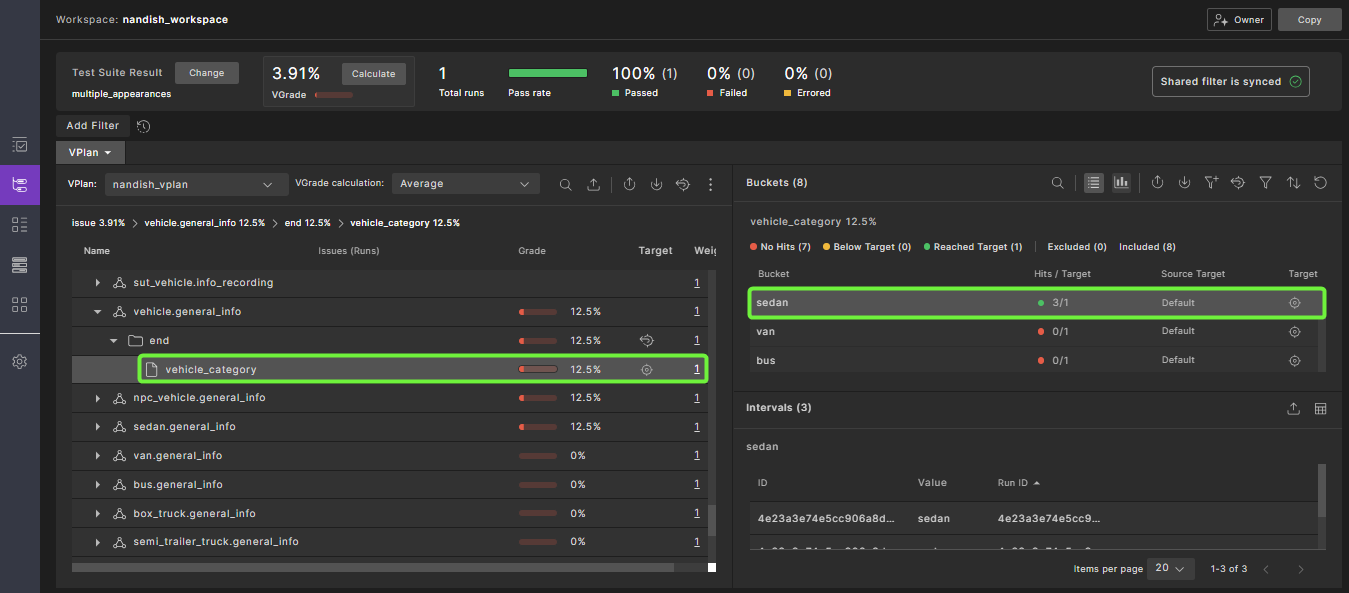Click search icon in Buckets panel

pyautogui.click(x=1057, y=183)
